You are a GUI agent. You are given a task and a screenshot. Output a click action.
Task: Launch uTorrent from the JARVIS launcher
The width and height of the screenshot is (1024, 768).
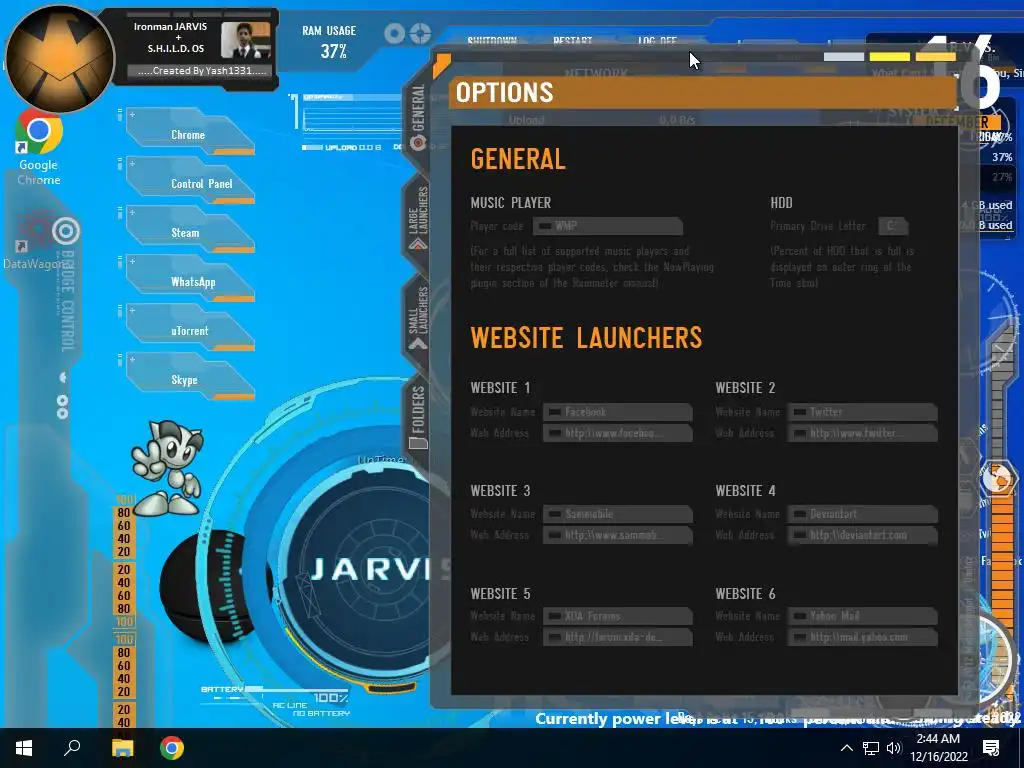pyautogui.click(x=190, y=327)
